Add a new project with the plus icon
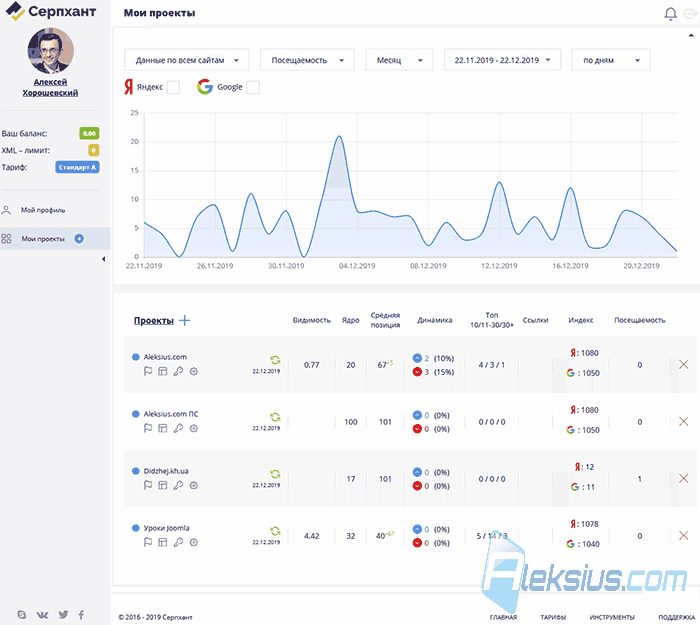This screenshot has width=700, height=625. tap(184, 321)
